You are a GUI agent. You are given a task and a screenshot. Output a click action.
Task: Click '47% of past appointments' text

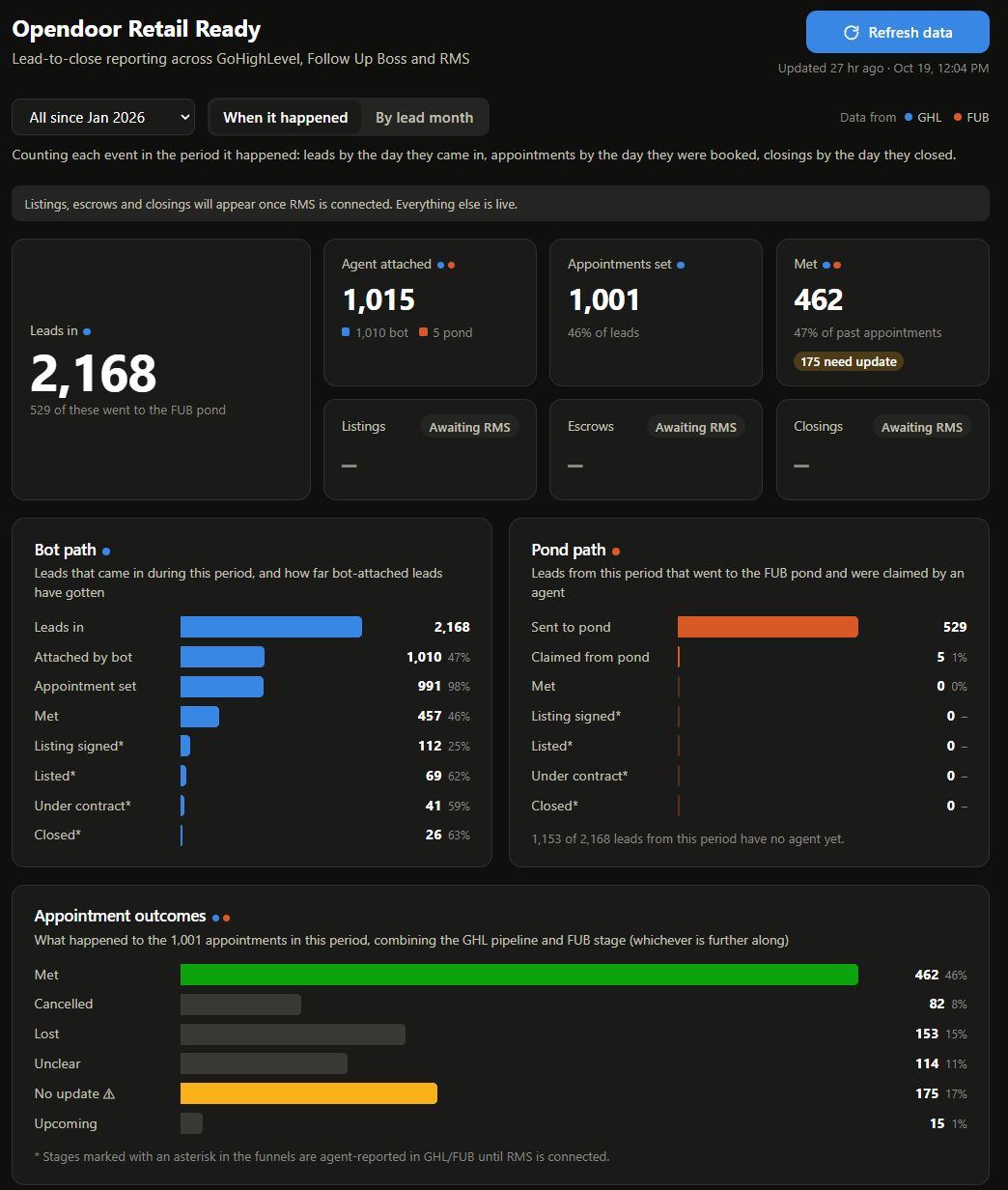click(x=867, y=332)
